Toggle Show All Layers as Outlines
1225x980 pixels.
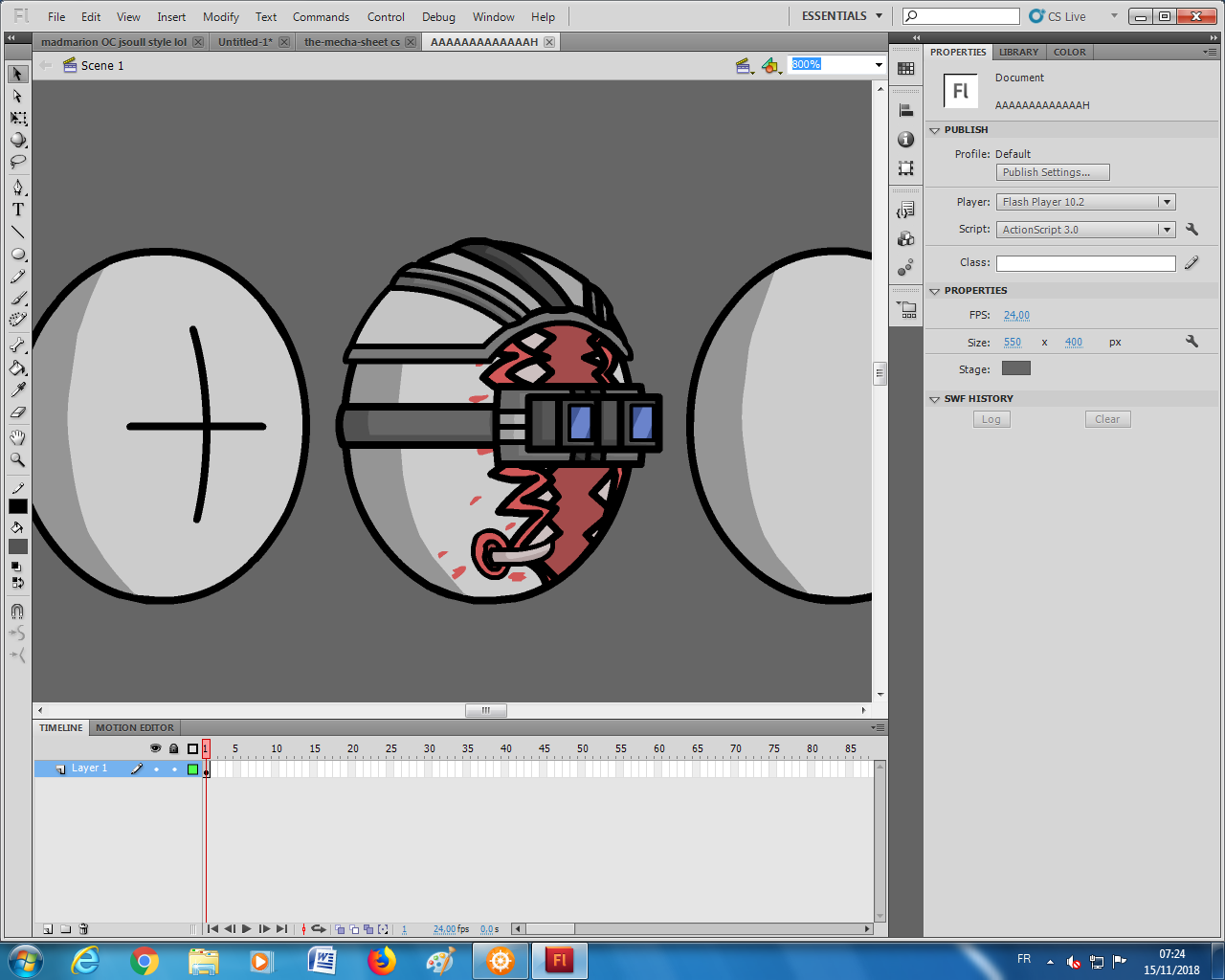click(x=192, y=748)
